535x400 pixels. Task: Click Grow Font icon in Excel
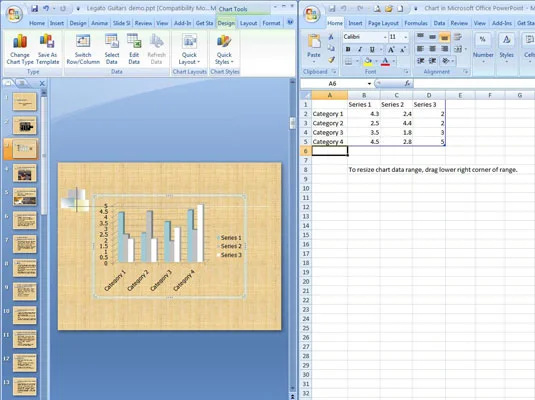point(391,49)
